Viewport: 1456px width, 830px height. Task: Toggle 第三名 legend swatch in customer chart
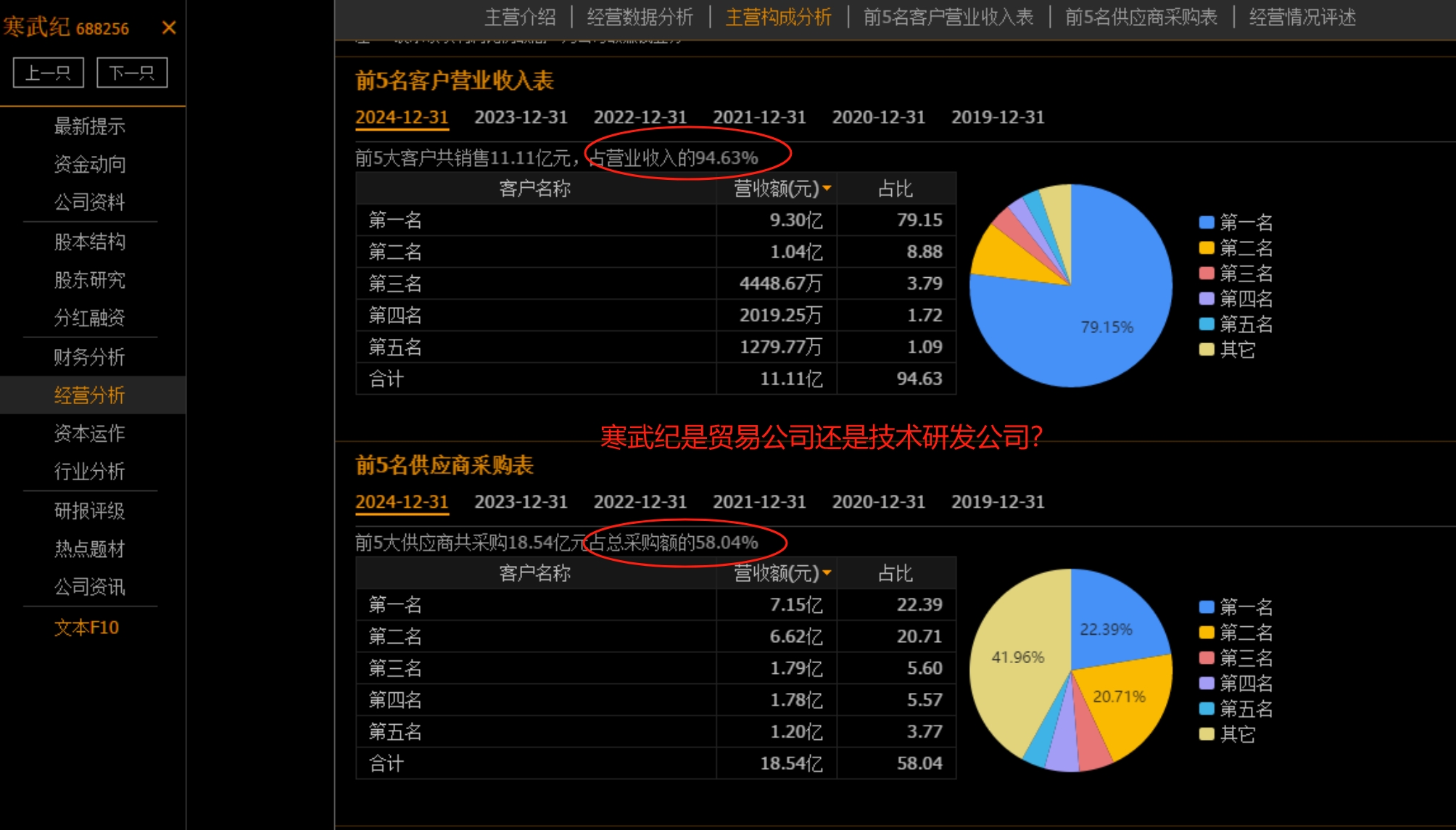coord(1207,273)
